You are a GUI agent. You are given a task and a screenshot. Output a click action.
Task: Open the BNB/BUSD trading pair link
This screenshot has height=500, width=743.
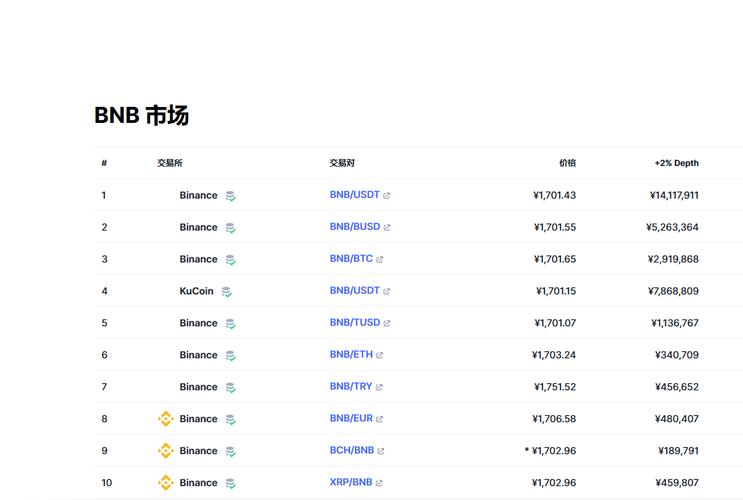pos(355,227)
